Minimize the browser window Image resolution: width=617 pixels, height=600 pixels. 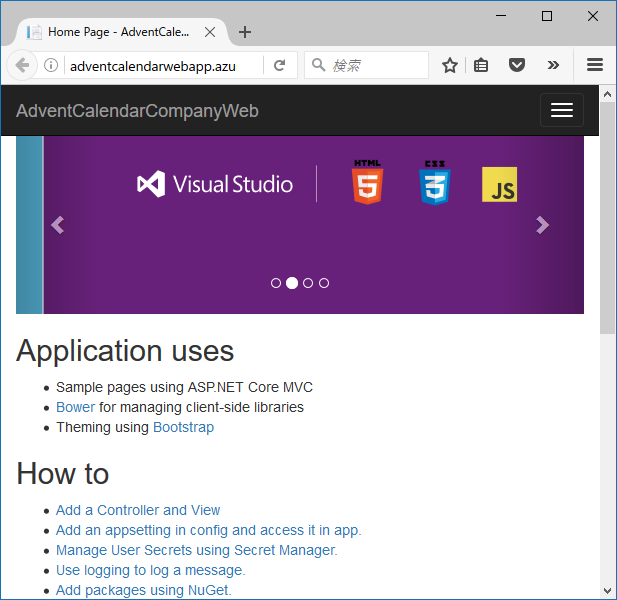pos(501,16)
